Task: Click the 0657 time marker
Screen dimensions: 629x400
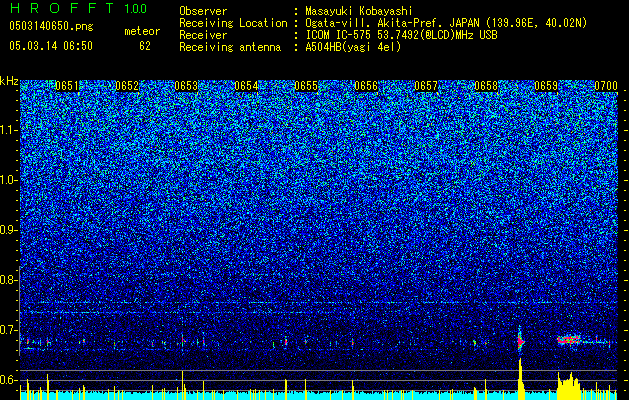Action: (426, 86)
